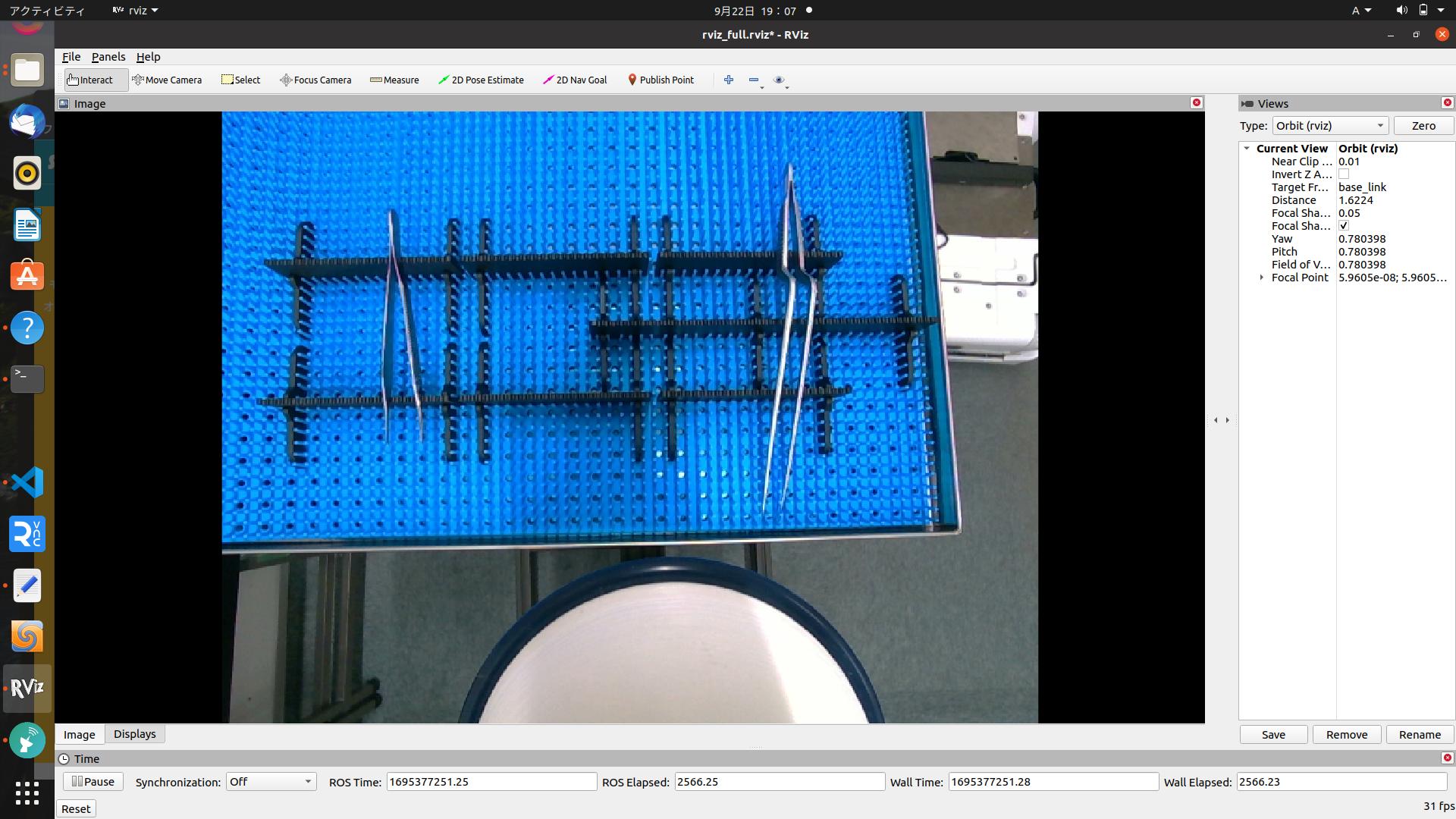Open the input method A indicator

click(1361, 11)
